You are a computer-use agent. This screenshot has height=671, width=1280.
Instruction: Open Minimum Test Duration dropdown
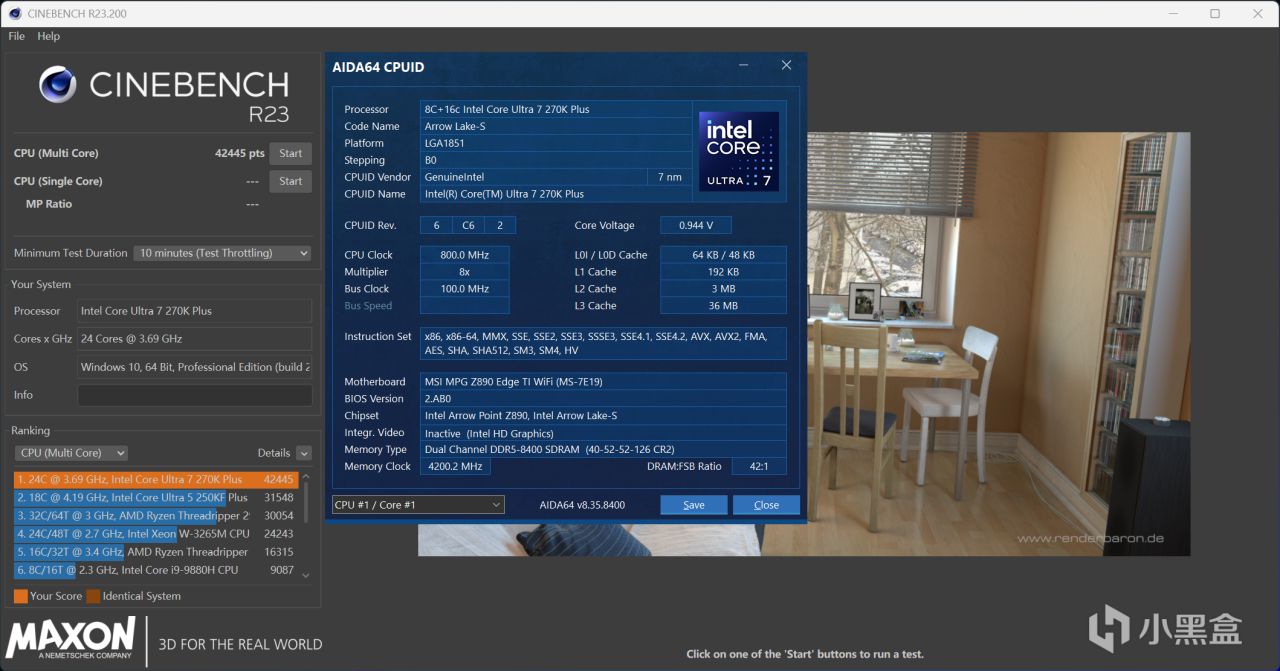click(x=222, y=253)
